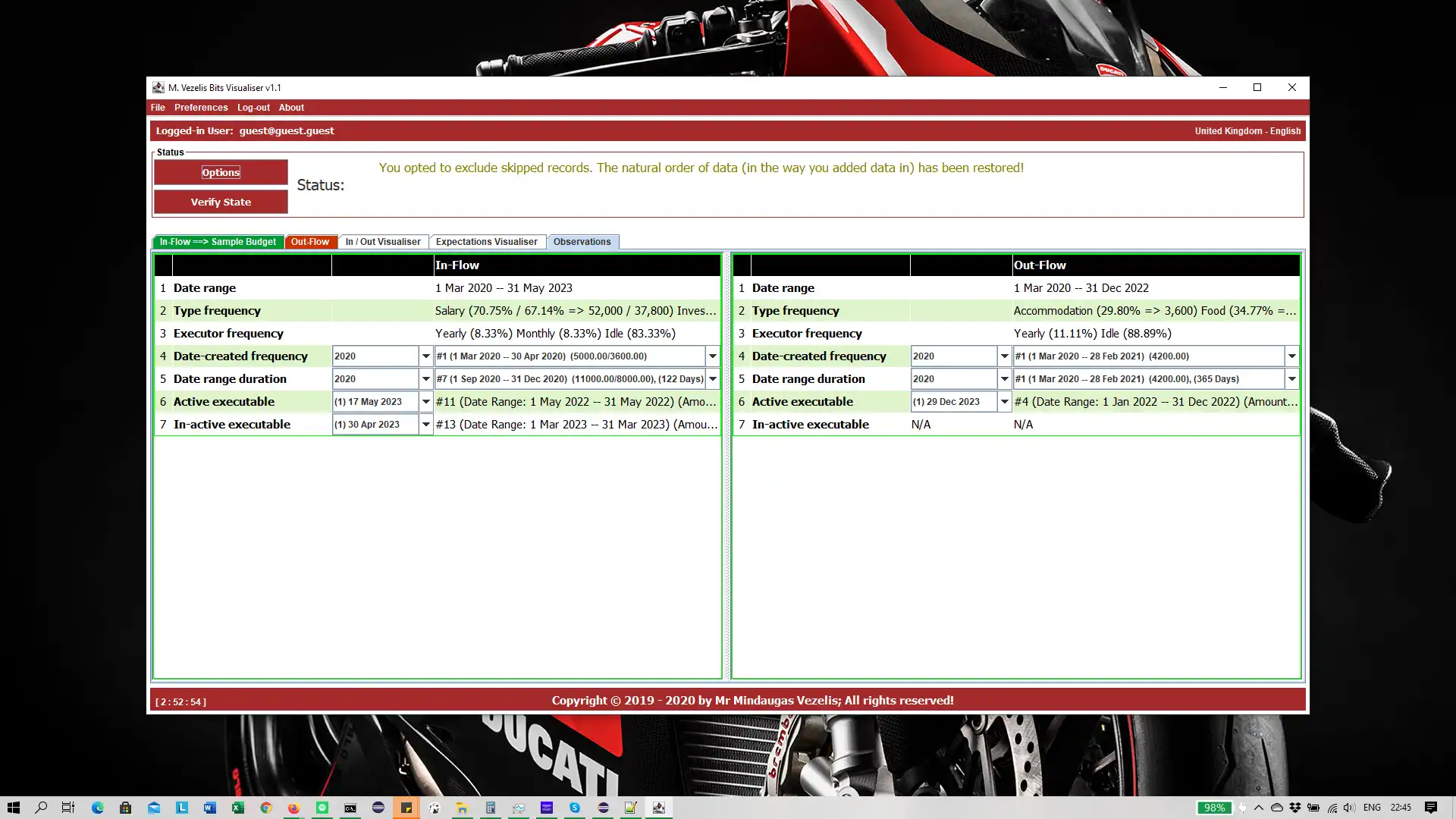Viewport: 1456px width, 819px height.
Task: Open the Microsoft Edge taskbar icon
Action: [98, 808]
